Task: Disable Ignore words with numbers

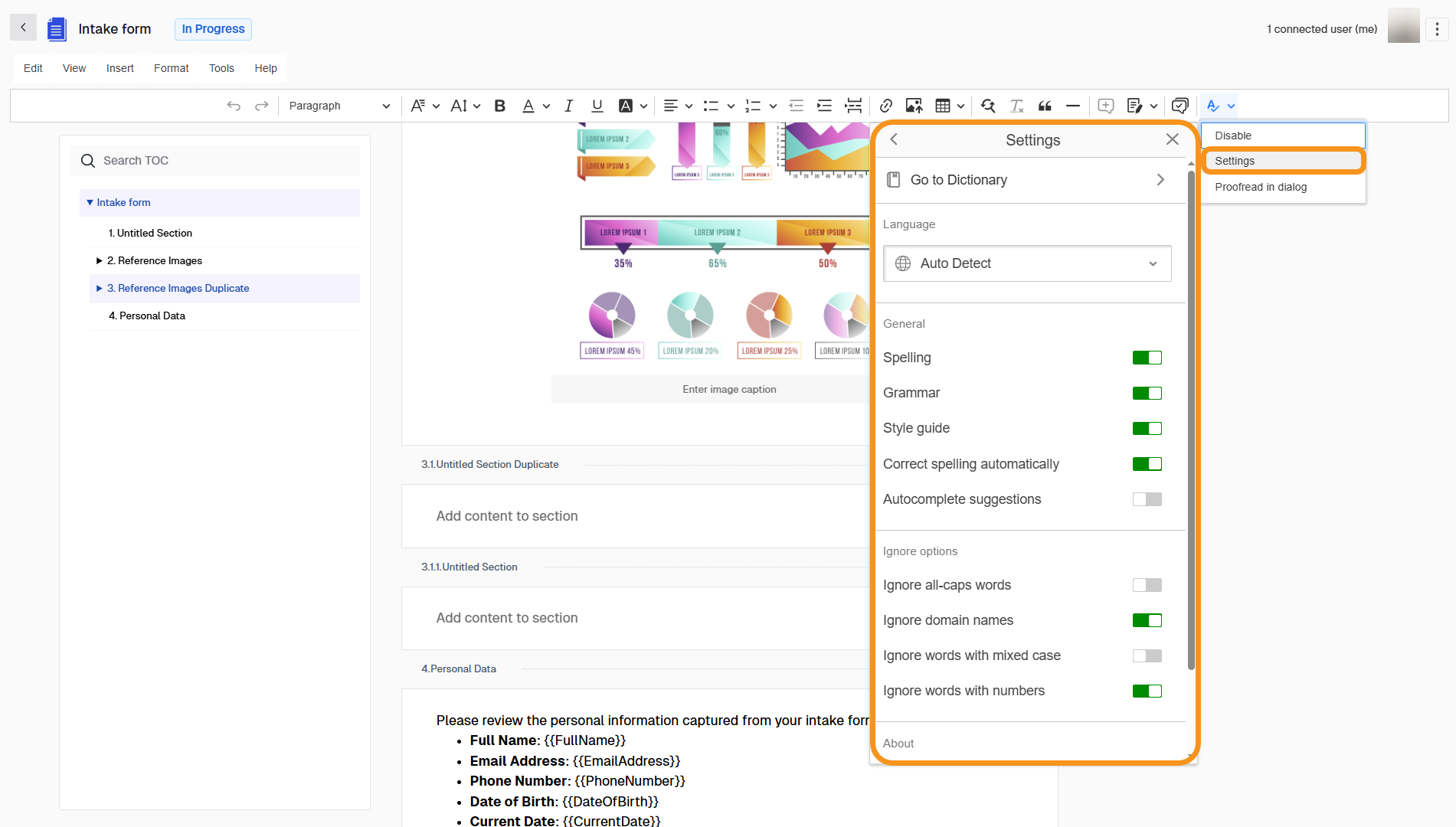Action: (x=1147, y=691)
